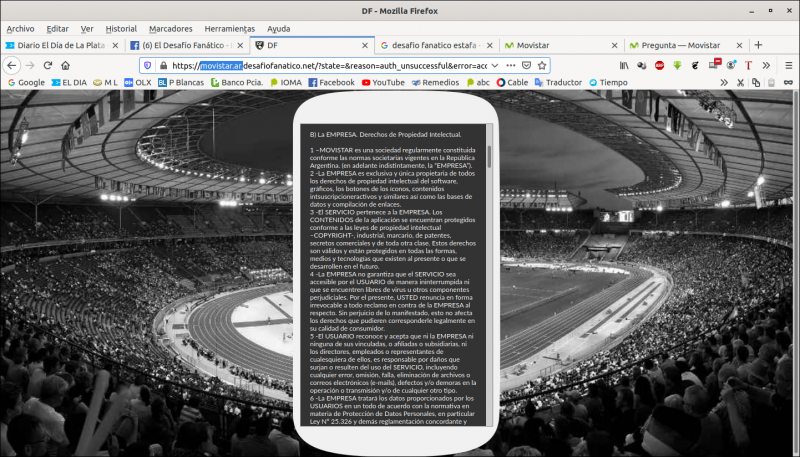Go back to the previous page
The width and height of the screenshot is (800, 457).
[12, 65]
